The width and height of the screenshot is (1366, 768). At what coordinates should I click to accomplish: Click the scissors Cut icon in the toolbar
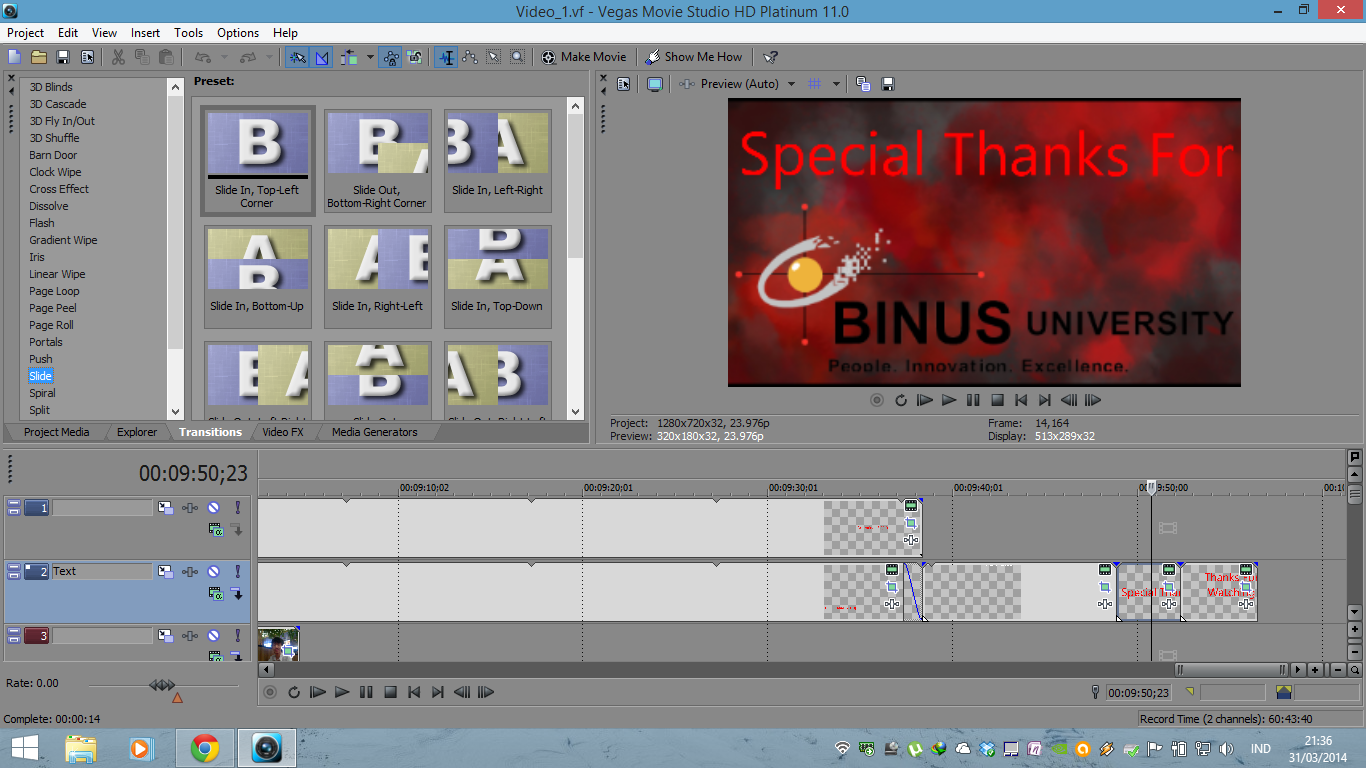tap(118, 57)
